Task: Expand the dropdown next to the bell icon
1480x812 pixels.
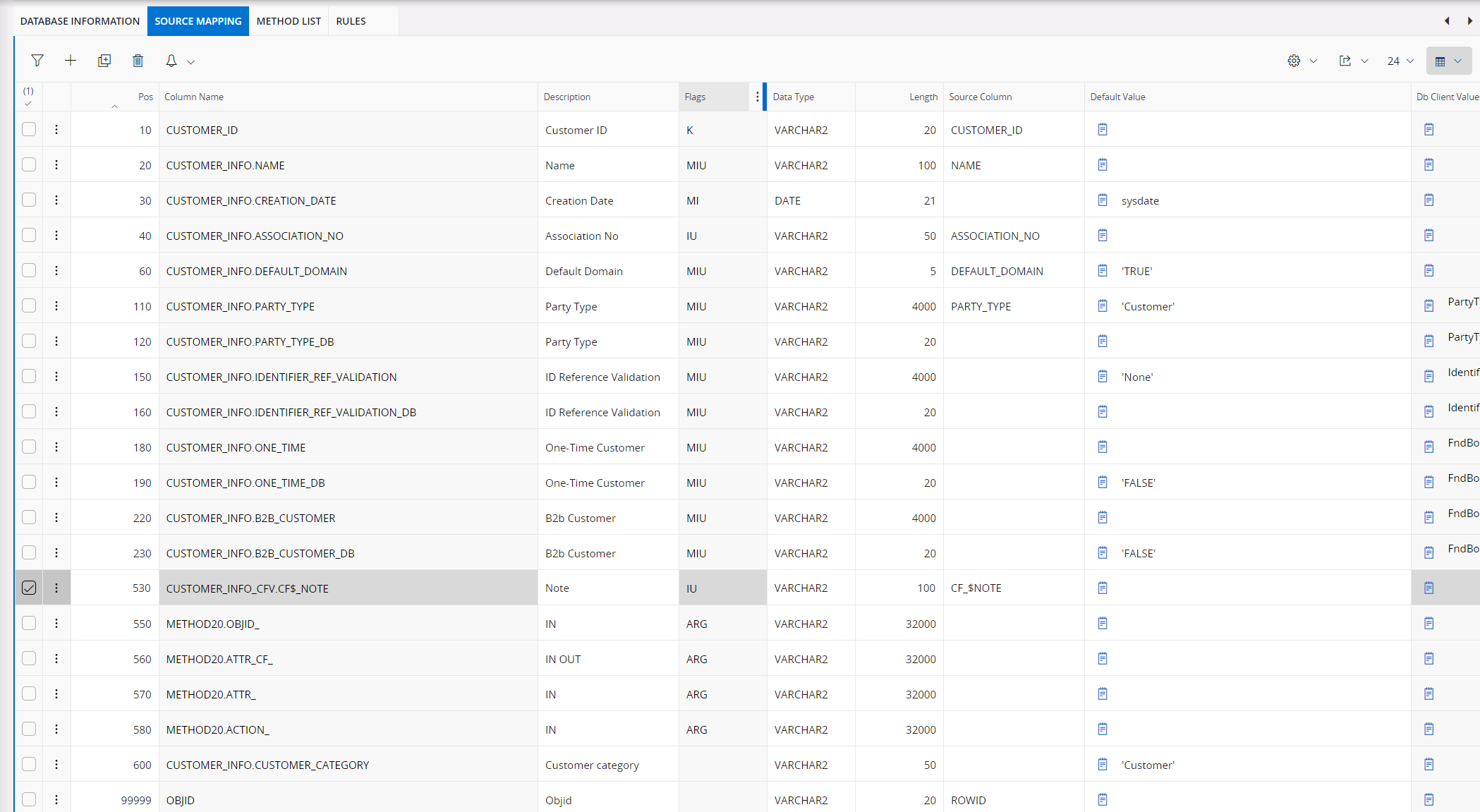Action: click(x=190, y=61)
